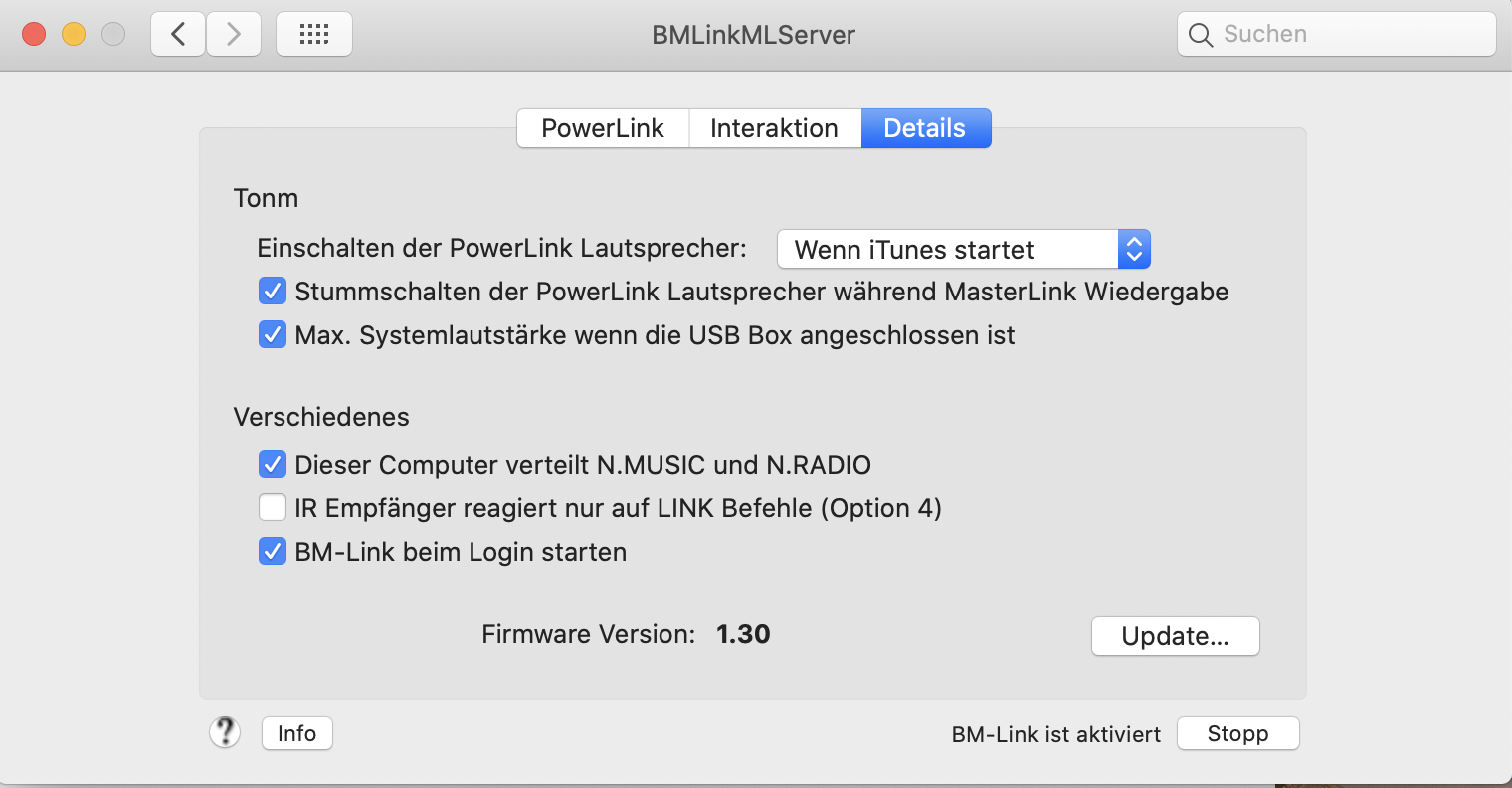
Task: Click the Suchen search field
Action: 1337,34
